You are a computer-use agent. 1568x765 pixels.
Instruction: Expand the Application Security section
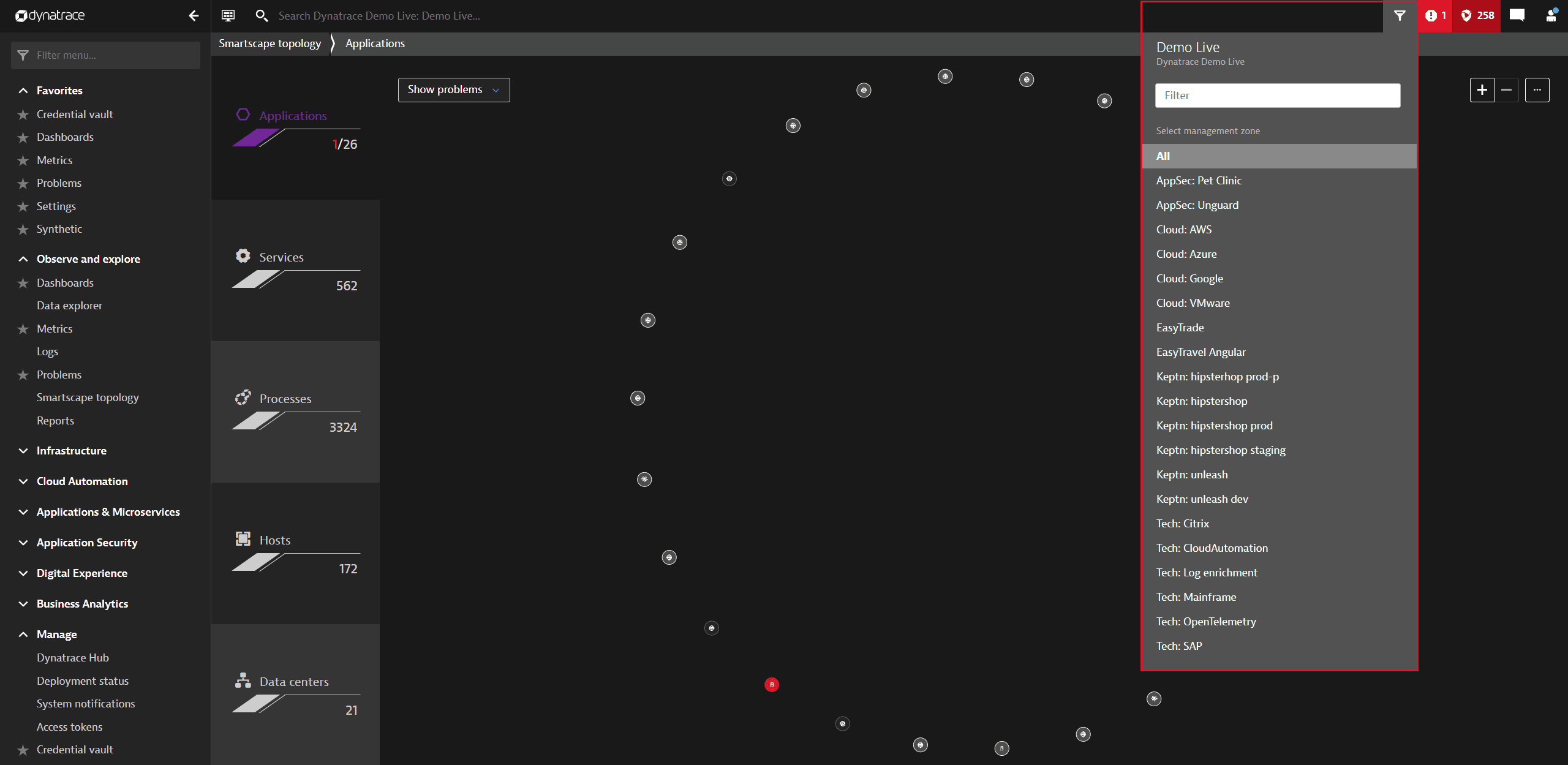pos(23,543)
